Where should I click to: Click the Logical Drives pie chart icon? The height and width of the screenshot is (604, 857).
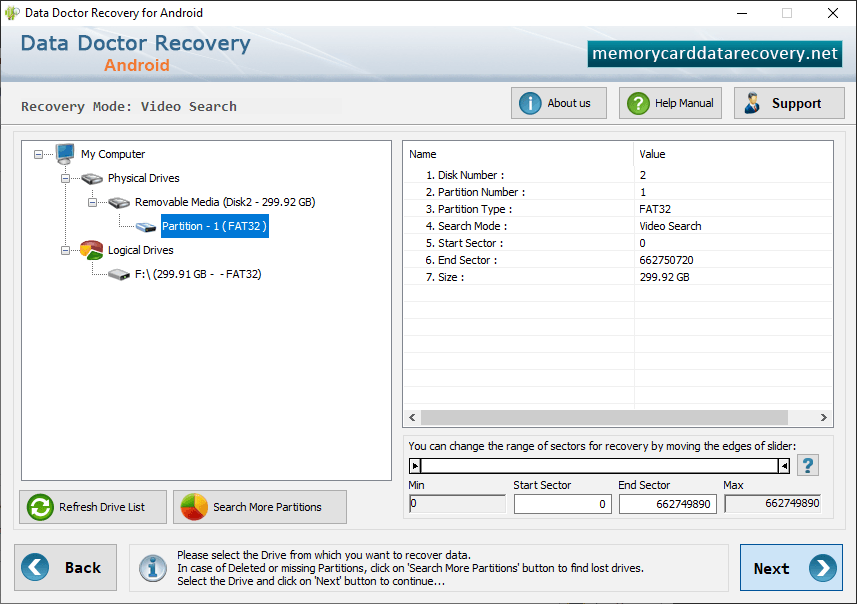[x=91, y=250]
